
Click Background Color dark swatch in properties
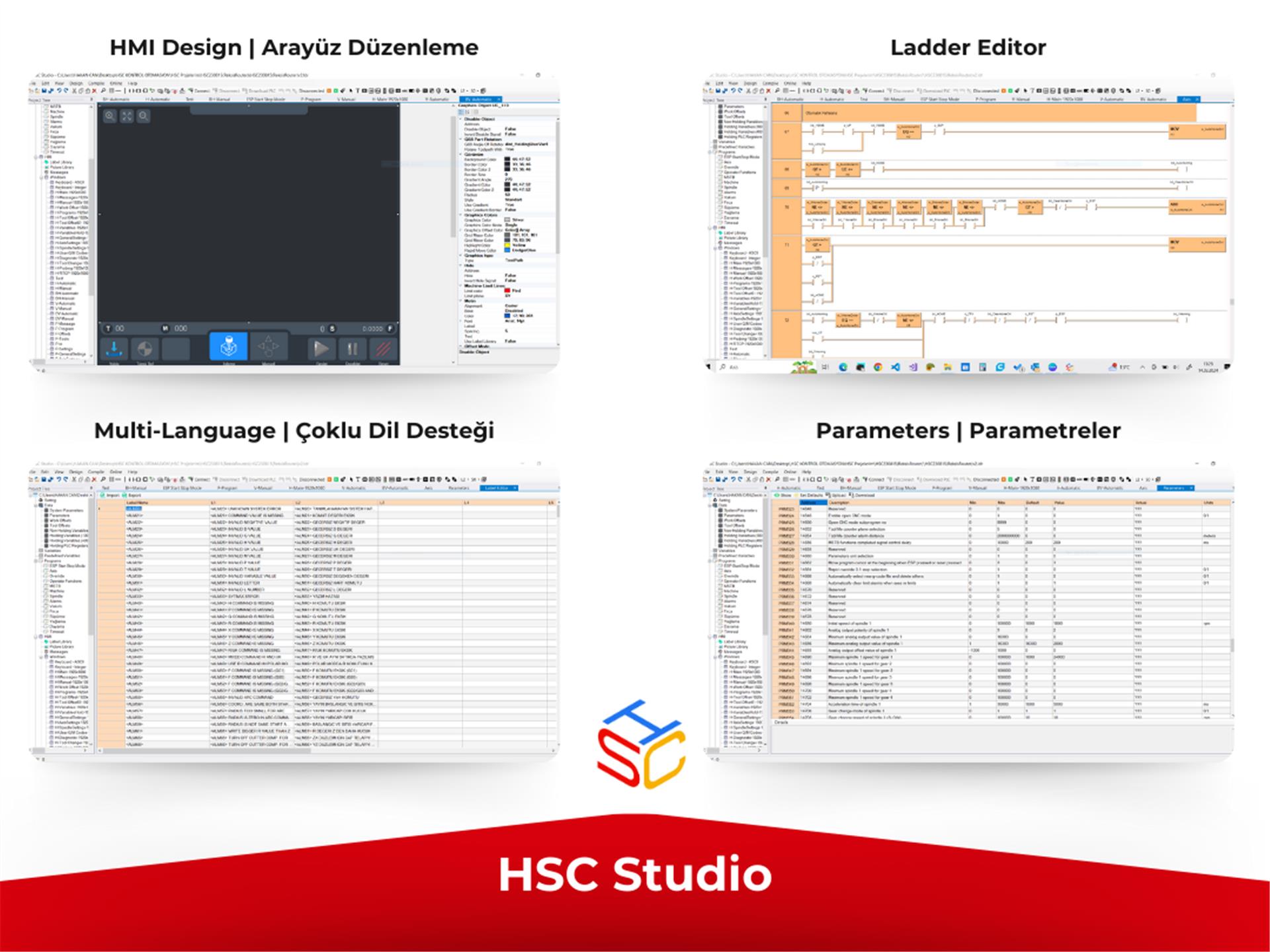(x=507, y=159)
